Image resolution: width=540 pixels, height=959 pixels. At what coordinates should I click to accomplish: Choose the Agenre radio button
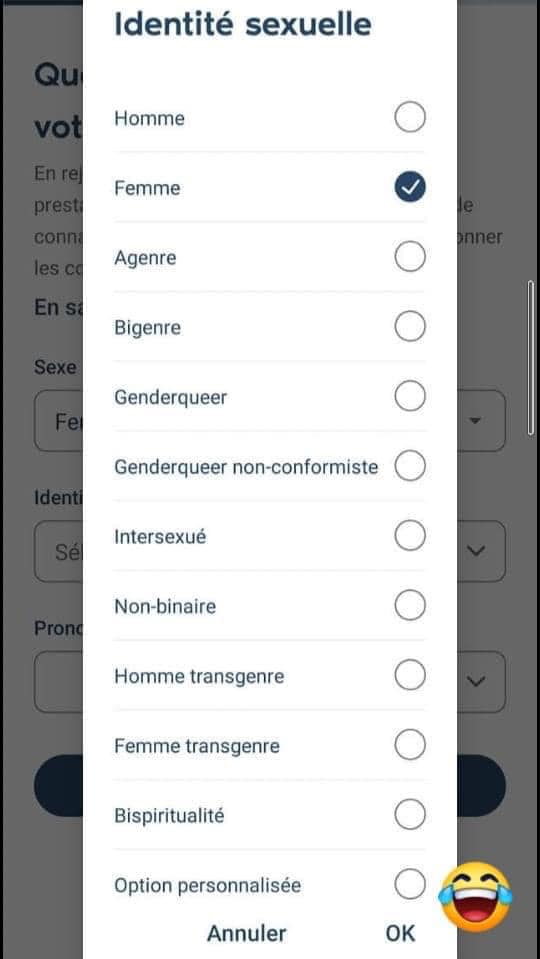click(x=410, y=257)
